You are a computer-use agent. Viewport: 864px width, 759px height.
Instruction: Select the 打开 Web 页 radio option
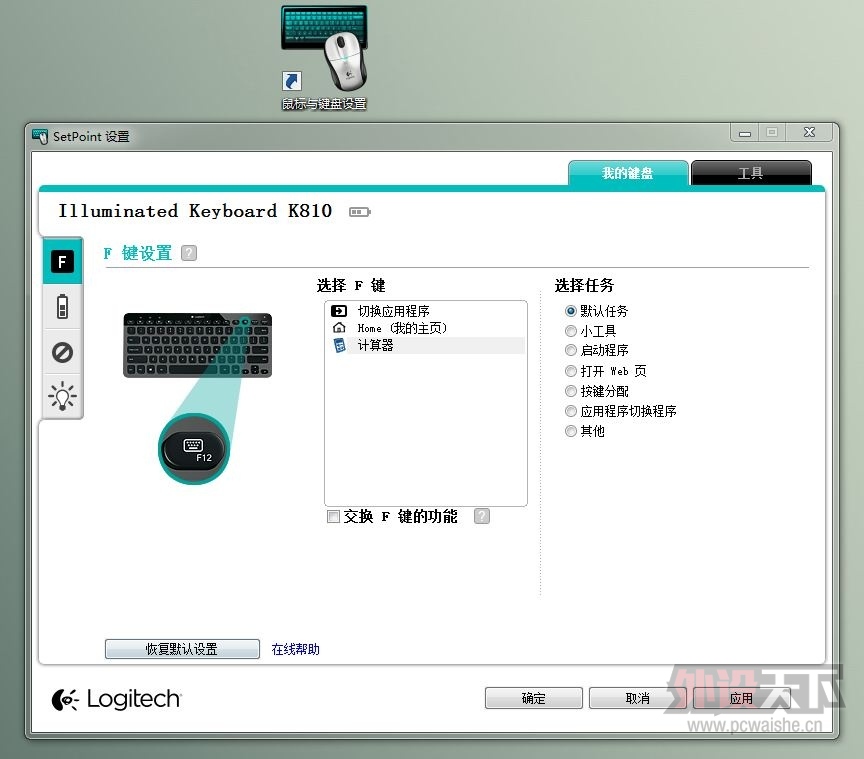click(x=571, y=371)
